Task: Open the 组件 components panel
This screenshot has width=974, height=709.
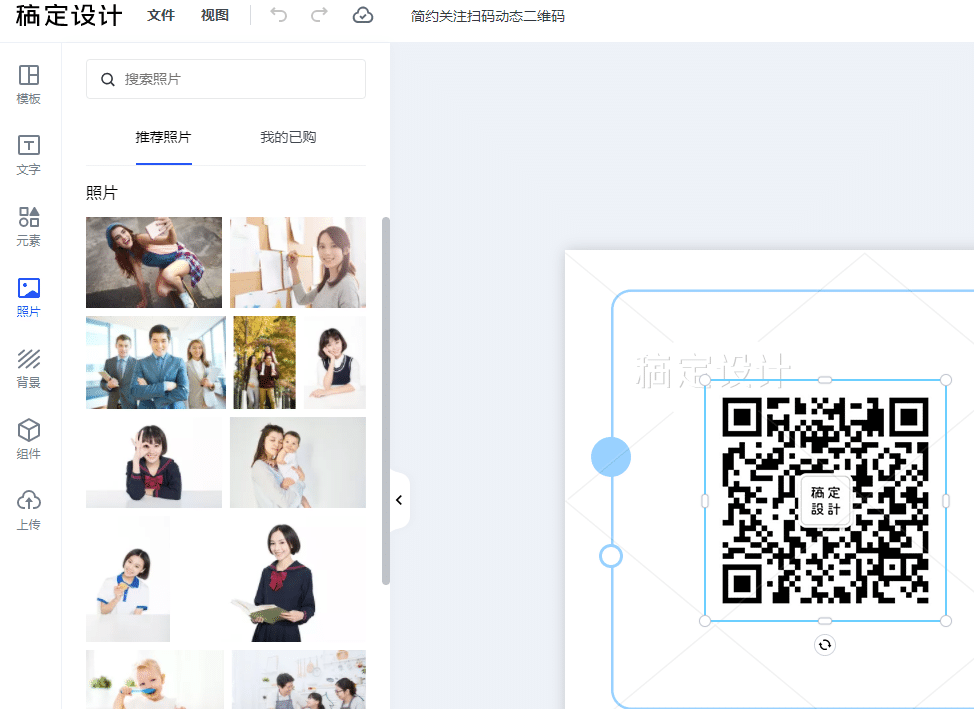Action: [29, 440]
